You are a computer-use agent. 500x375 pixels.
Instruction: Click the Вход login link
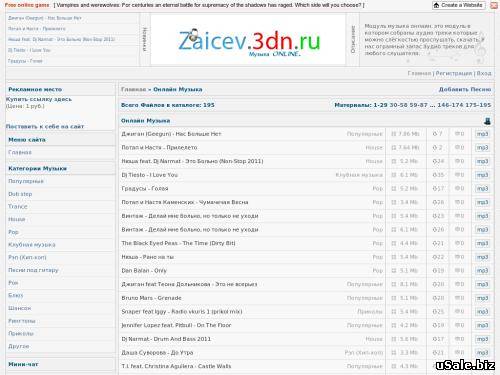click(484, 73)
